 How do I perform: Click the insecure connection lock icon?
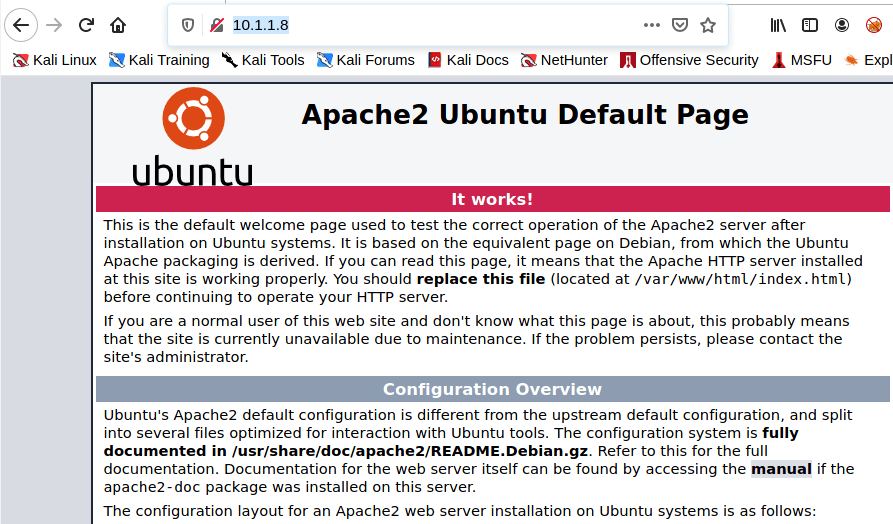tap(216, 25)
